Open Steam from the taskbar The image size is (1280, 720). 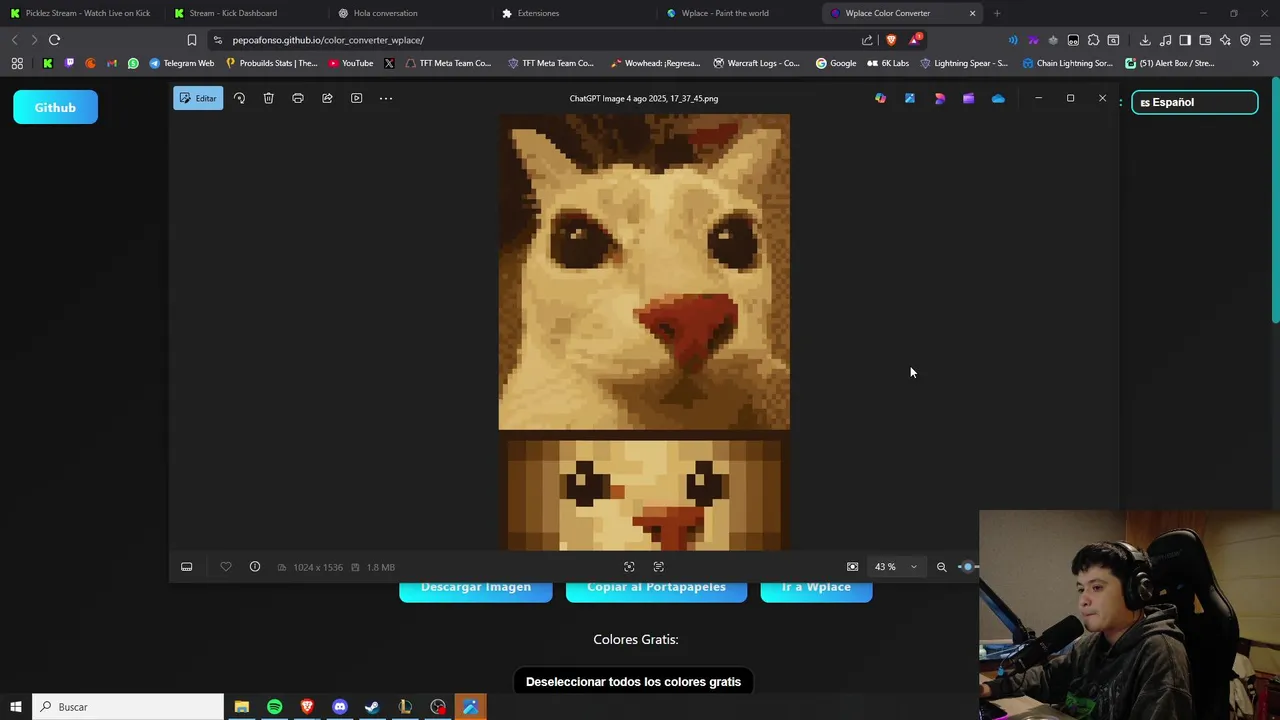(x=372, y=707)
